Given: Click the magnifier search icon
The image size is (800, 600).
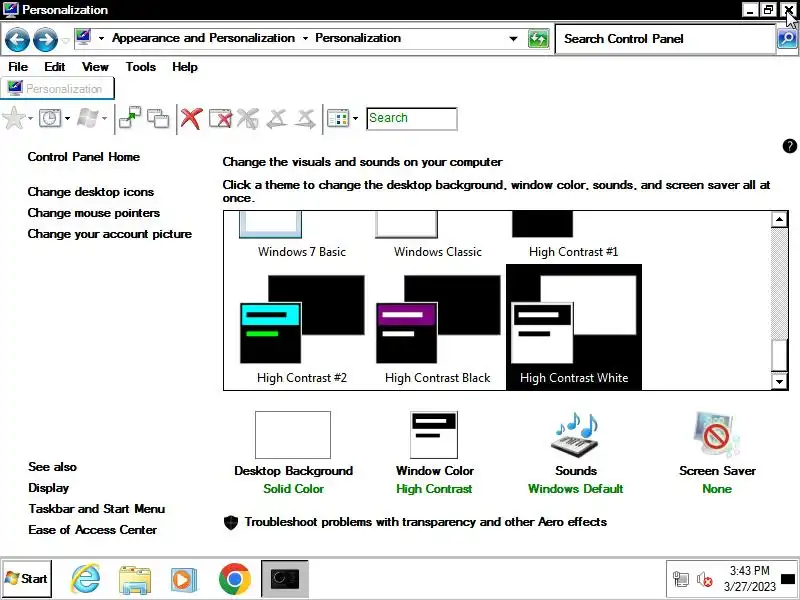Looking at the screenshot, I should pos(787,39).
